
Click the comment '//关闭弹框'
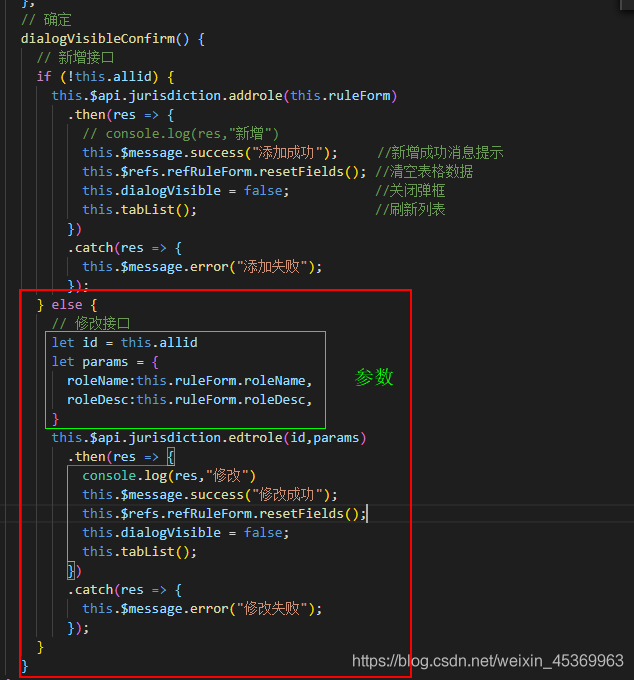410,191
